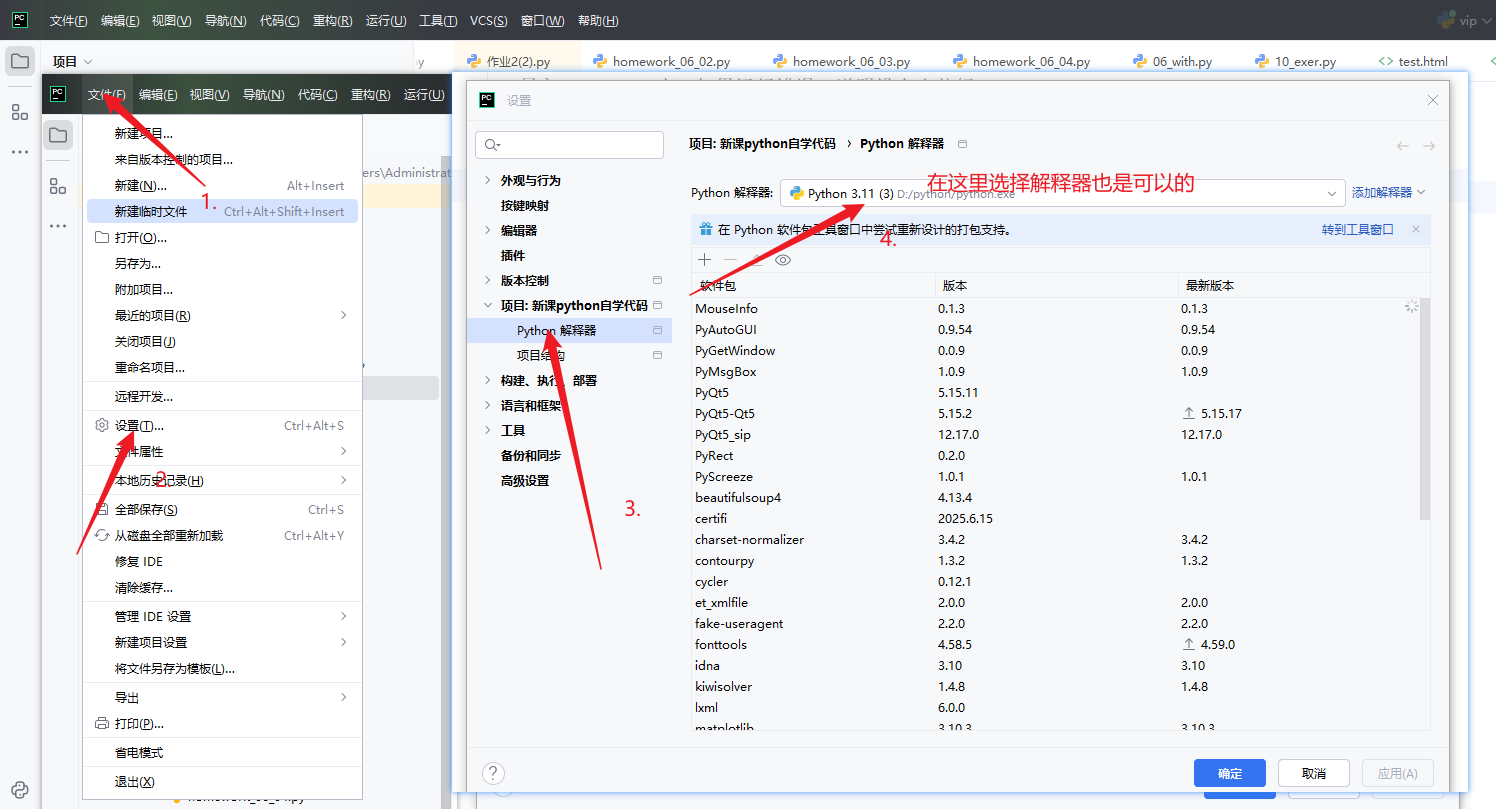The height and width of the screenshot is (809, 1496).
Task: Choose 从磁盘全部重新加载 menu entry
Action: point(221,535)
